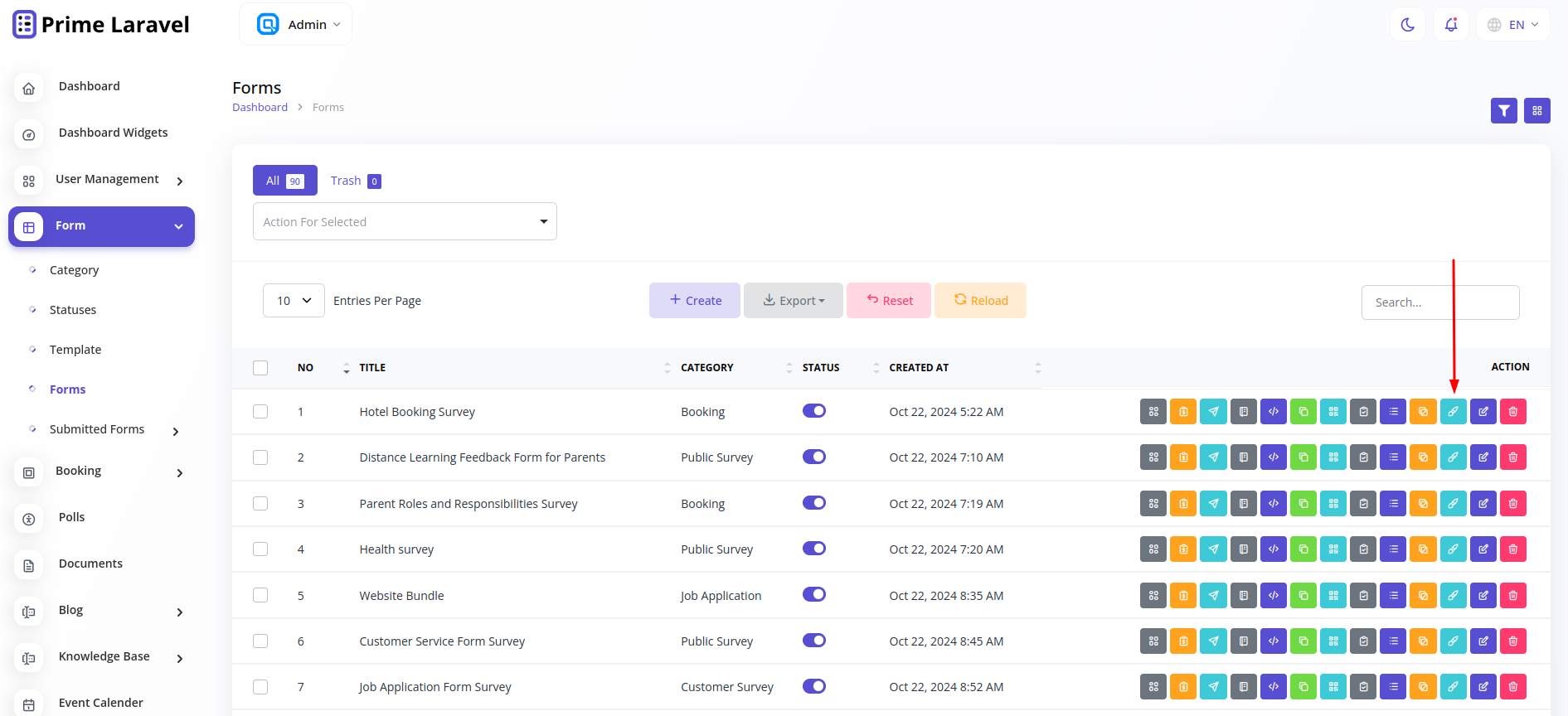
Task: Open Polls in the sidebar
Action: click(101, 518)
